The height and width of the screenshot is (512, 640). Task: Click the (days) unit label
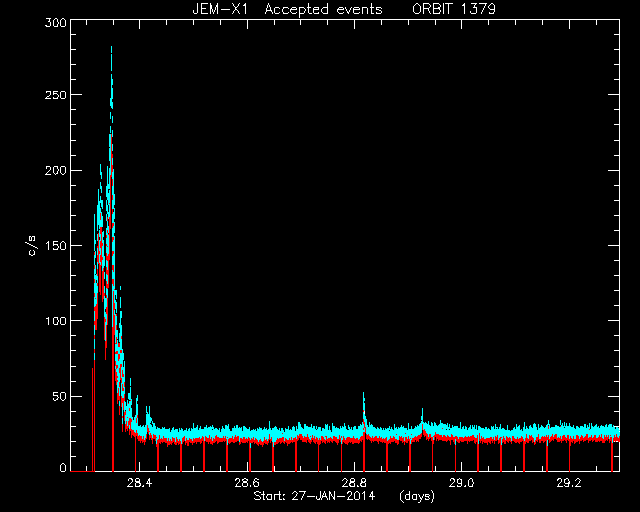pos(417,496)
